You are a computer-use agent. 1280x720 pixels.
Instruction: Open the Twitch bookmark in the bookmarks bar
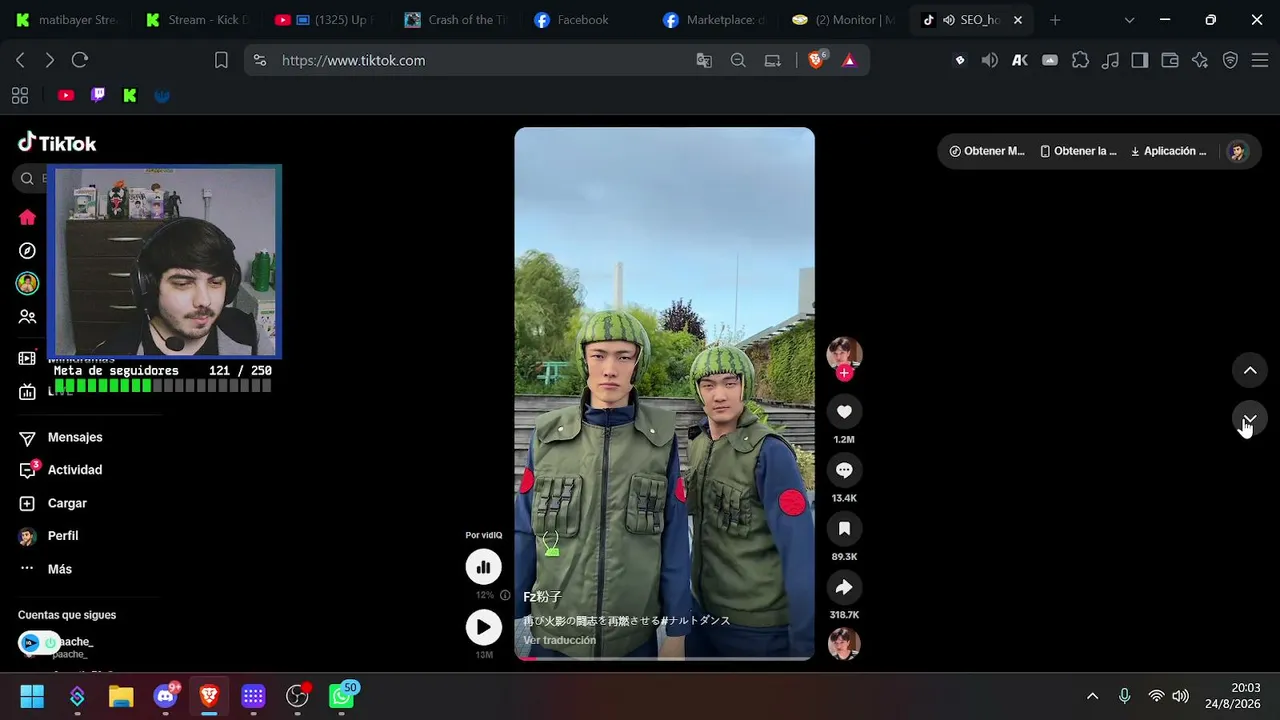pyautogui.click(x=98, y=95)
